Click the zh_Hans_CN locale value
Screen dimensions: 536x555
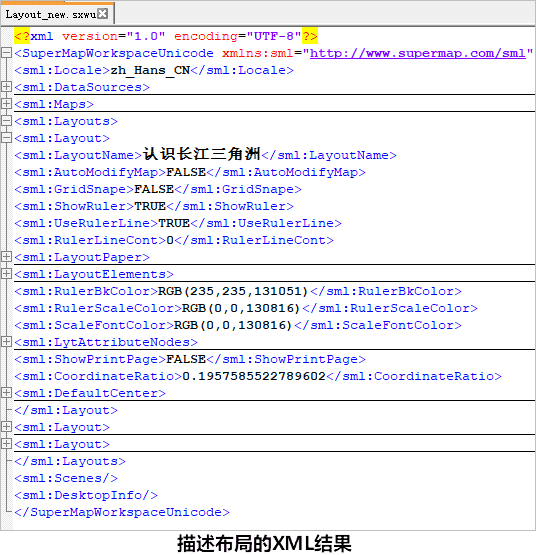150,70
